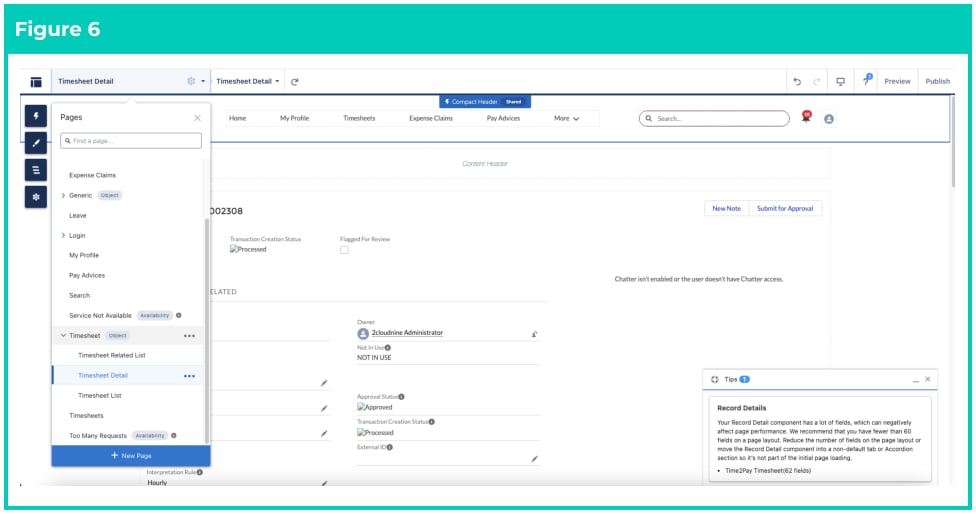Open the notifications bell icon
The width and height of the screenshot is (976, 514).
(x=806, y=118)
